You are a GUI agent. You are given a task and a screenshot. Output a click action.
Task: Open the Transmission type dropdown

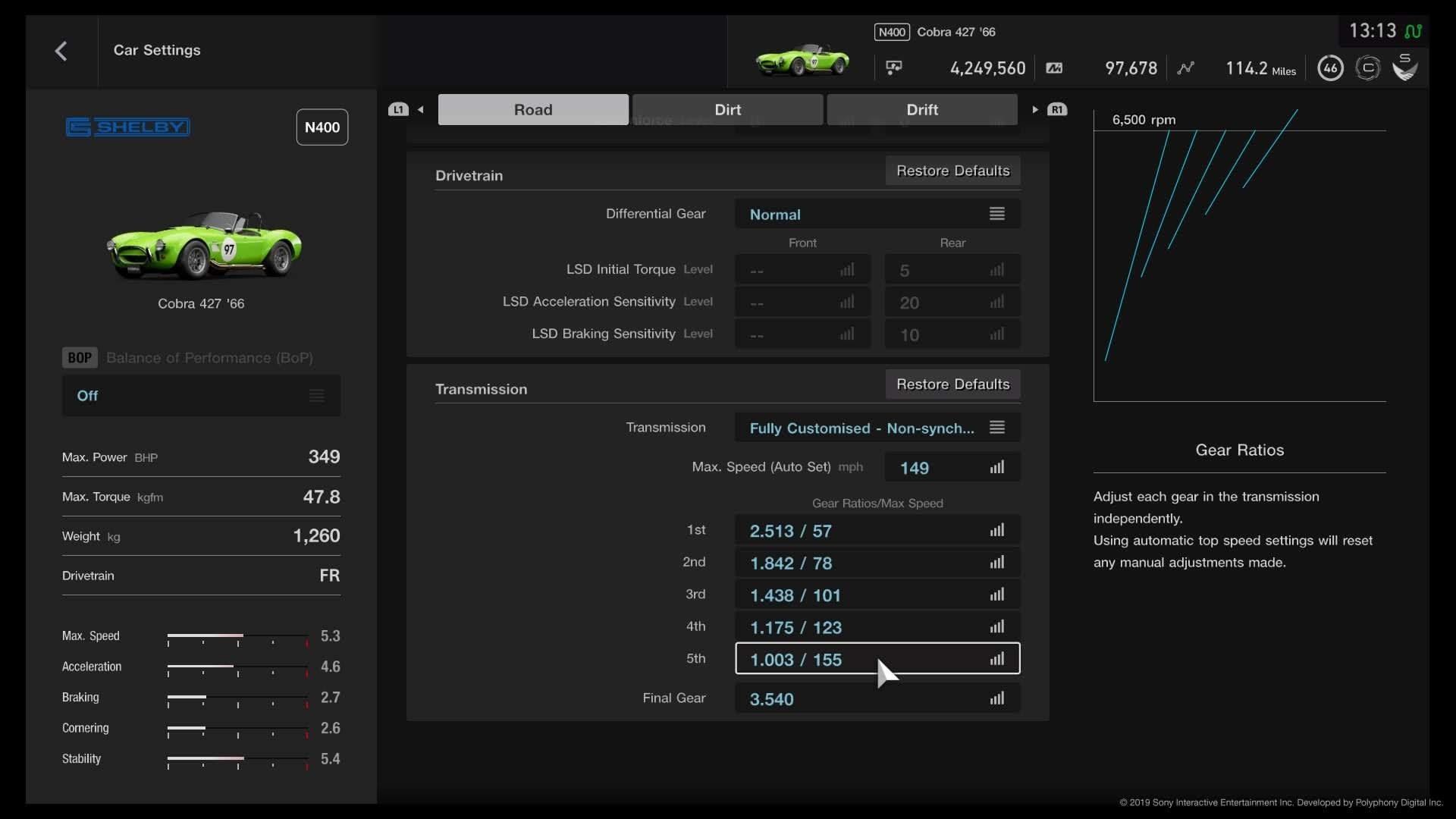pyautogui.click(x=877, y=428)
